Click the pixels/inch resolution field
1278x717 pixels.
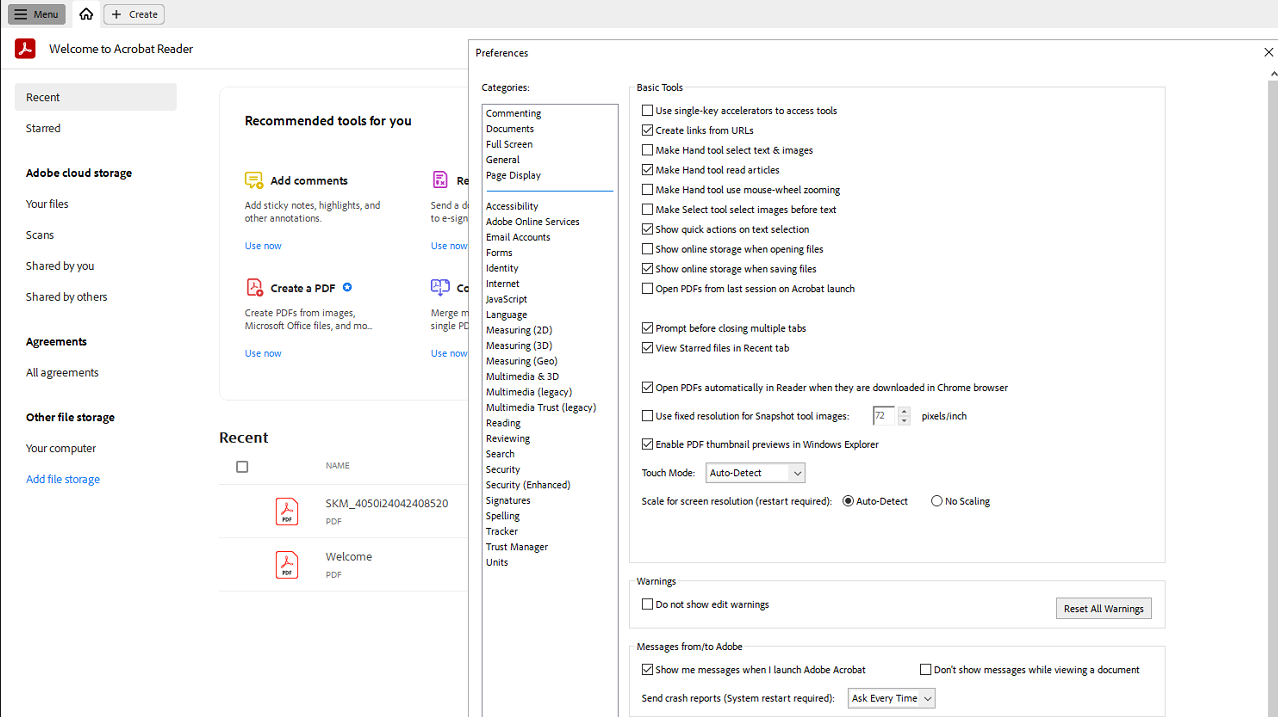pos(884,416)
